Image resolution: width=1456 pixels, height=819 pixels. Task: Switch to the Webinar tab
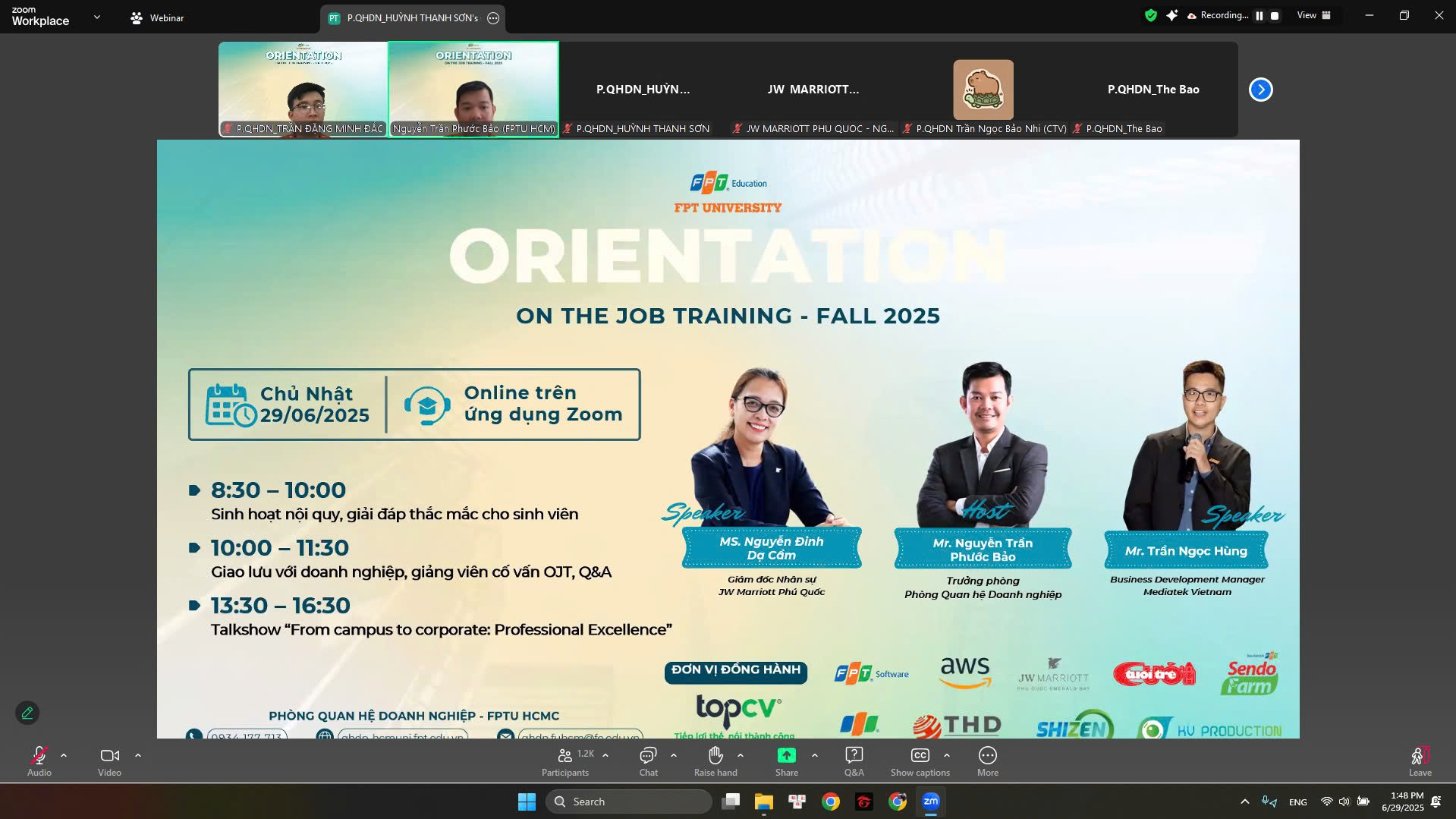[158, 17]
